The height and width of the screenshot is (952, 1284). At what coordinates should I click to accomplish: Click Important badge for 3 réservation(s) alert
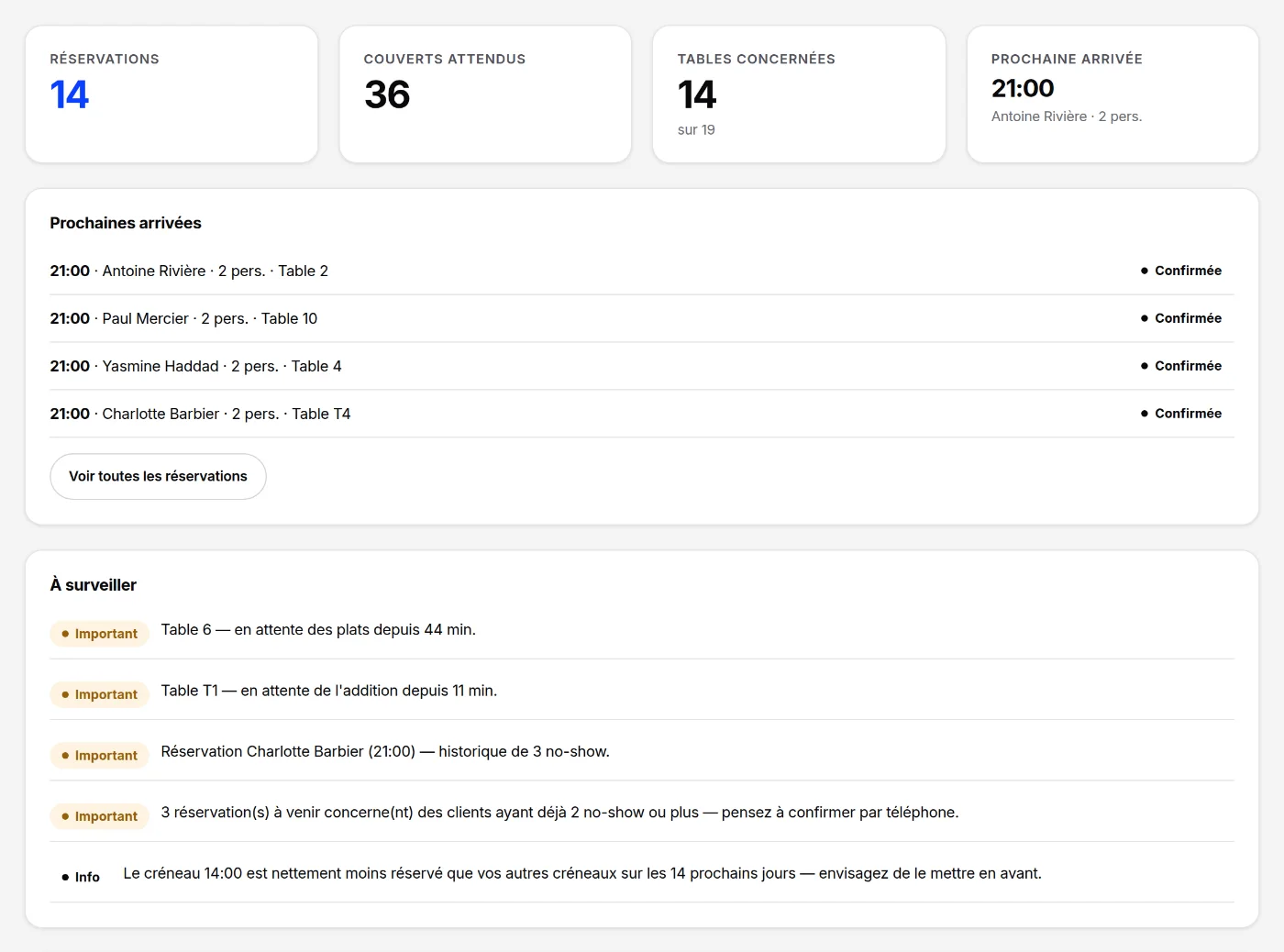(x=99, y=816)
